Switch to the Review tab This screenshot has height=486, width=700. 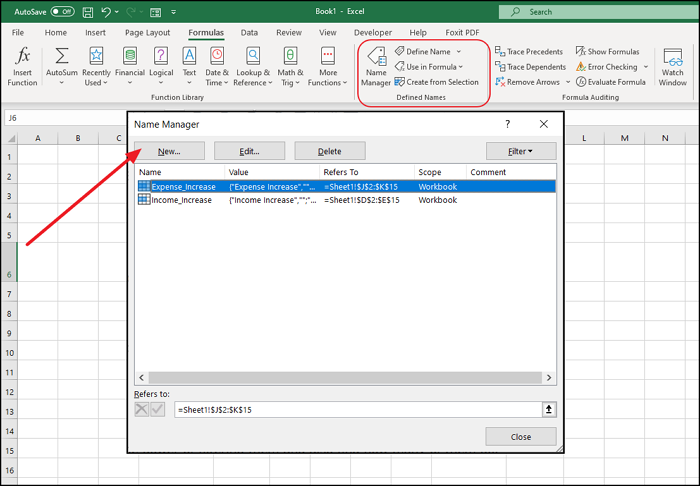(289, 33)
